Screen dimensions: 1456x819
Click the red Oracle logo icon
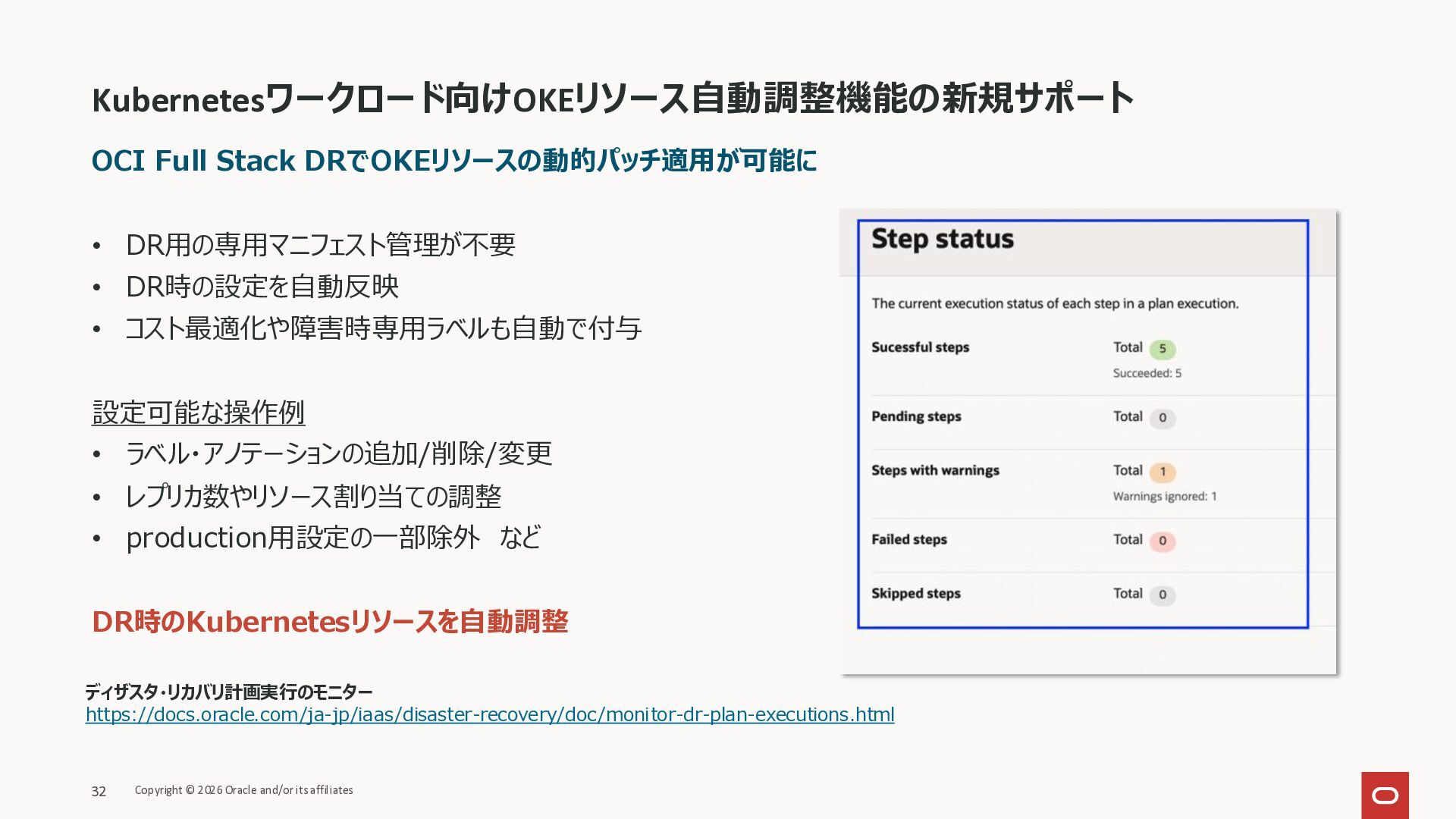1385,795
